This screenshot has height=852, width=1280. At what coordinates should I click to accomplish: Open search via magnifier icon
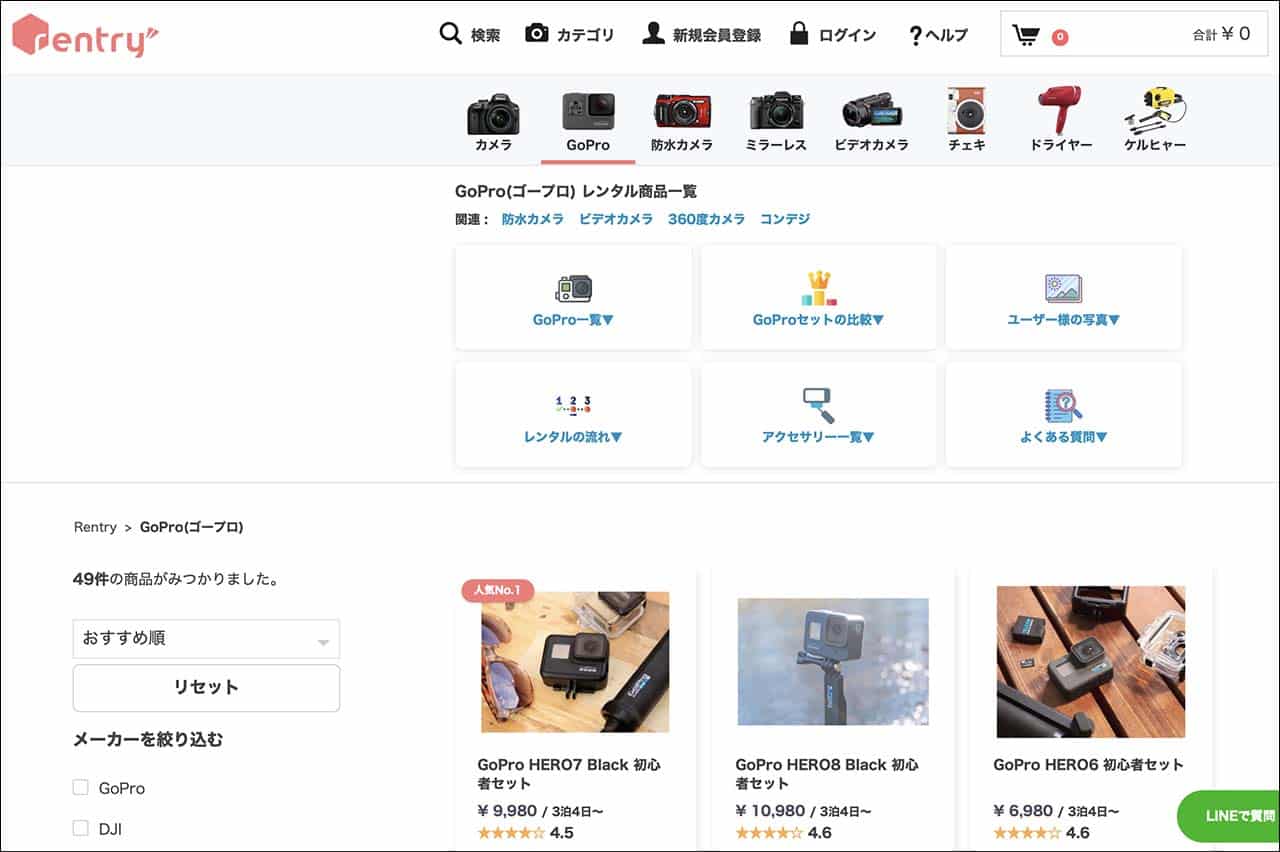(x=451, y=34)
